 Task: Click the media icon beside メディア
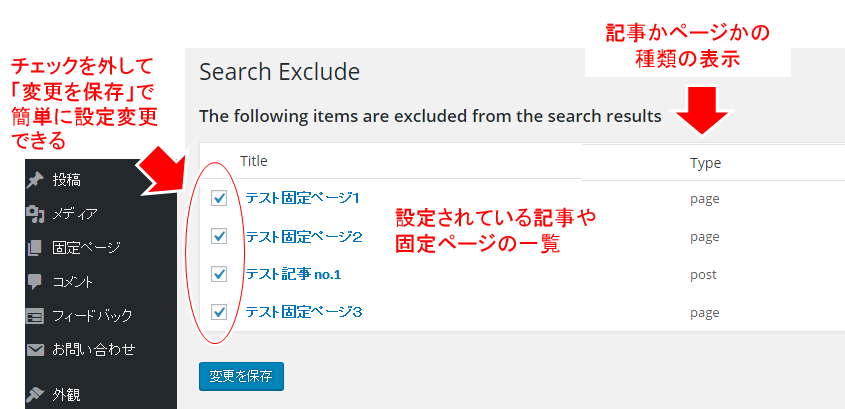coord(35,214)
